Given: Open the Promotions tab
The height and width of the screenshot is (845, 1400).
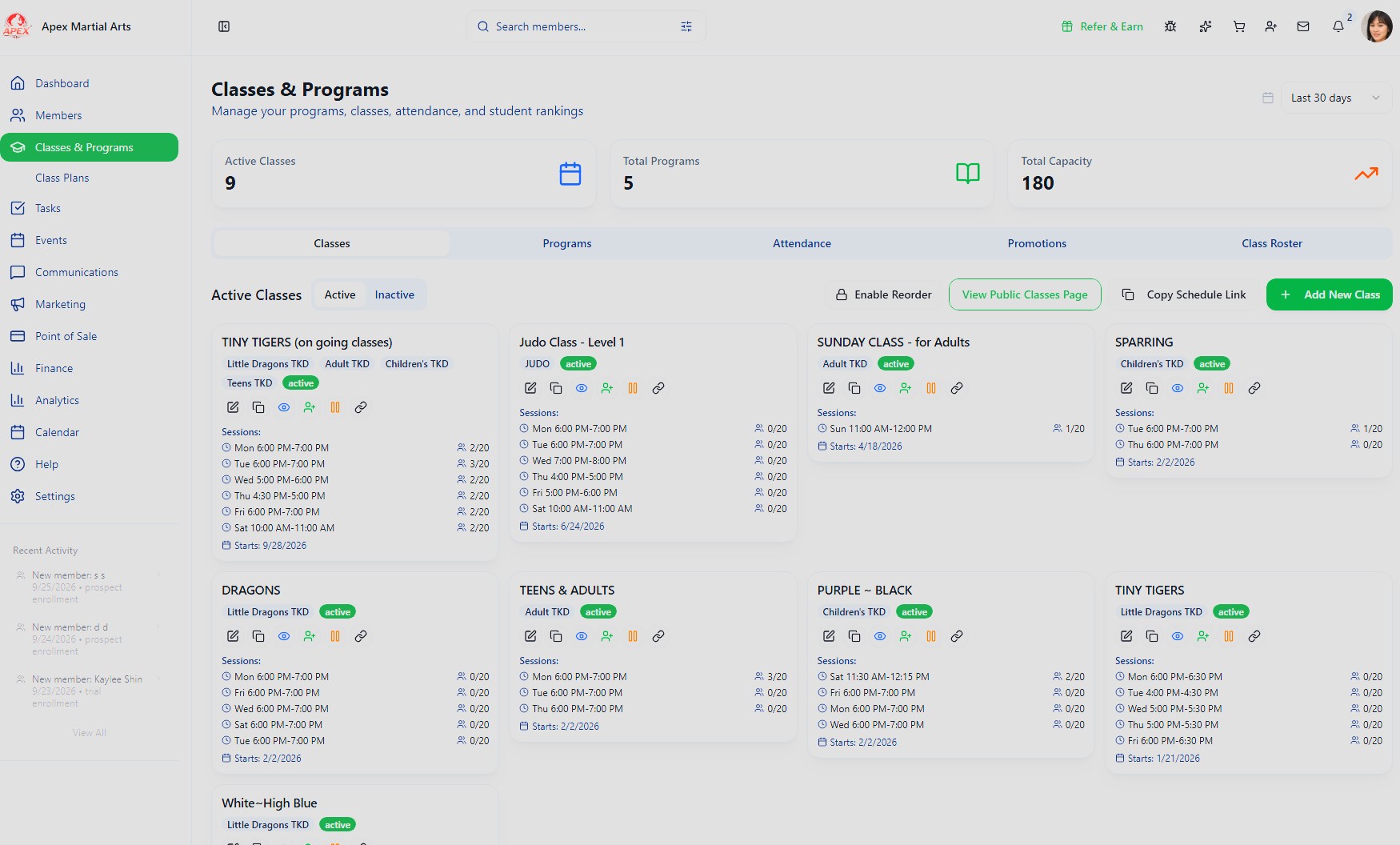Looking at the screenshot, I should 1037,243.
